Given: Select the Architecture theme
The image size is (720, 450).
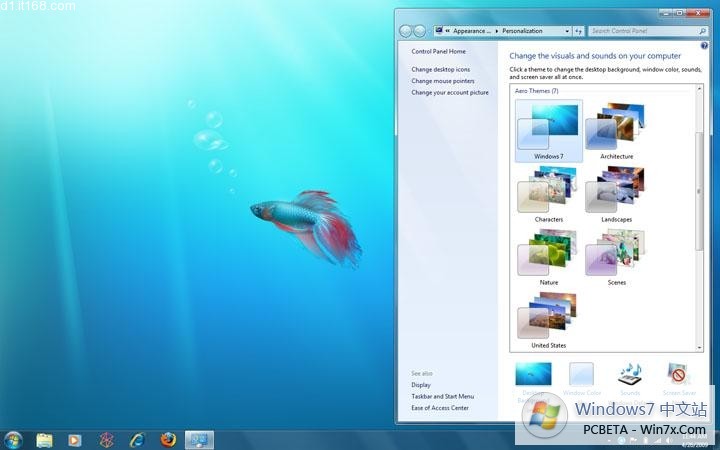Looking at the screenshot, I should 616,131.
